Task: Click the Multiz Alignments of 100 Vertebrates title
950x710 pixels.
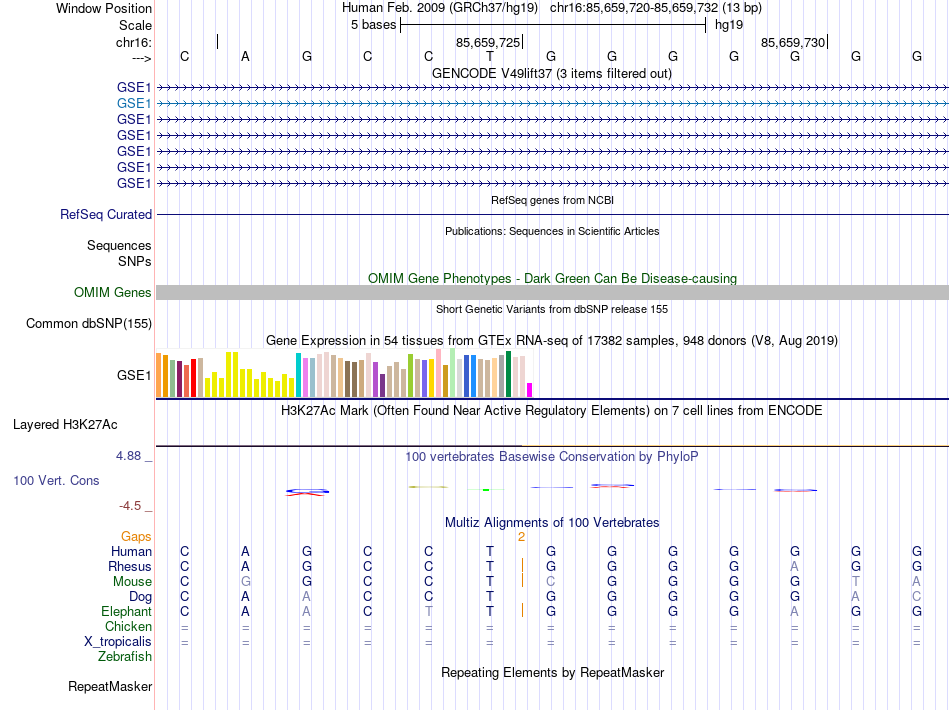Action: click(552, 523)
